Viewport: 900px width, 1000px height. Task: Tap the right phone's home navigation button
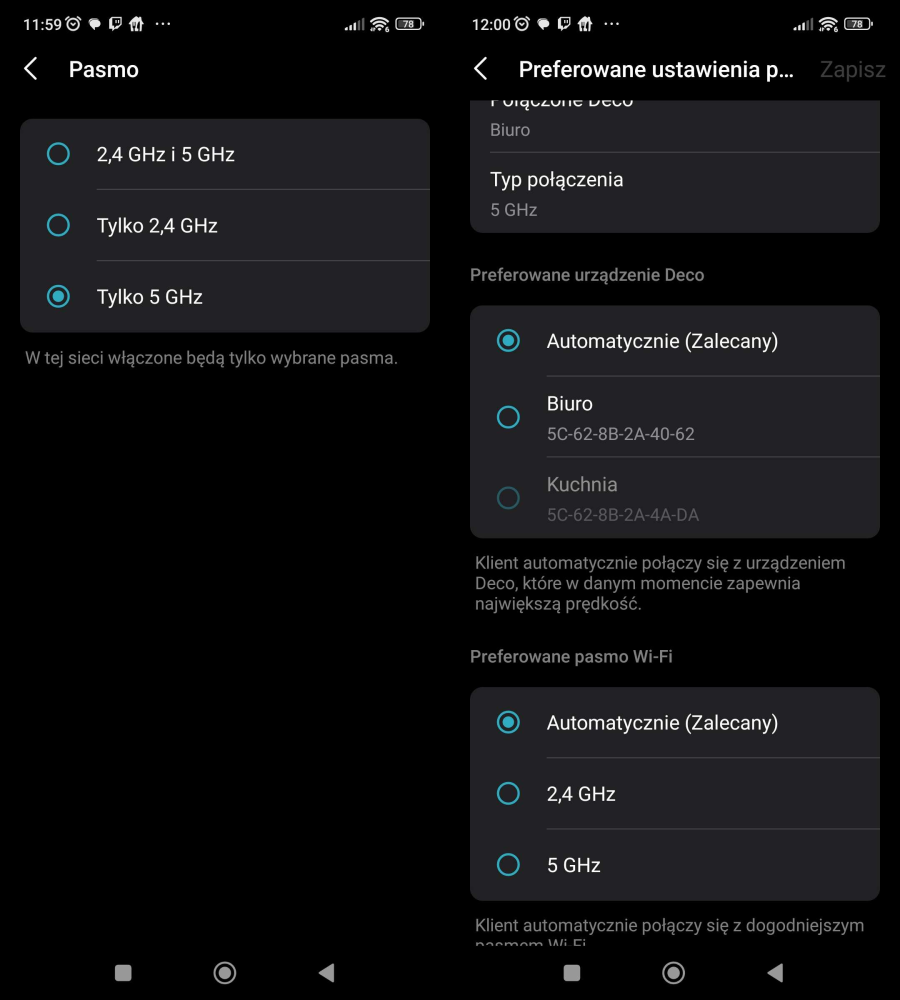click(x=674, y=972)
